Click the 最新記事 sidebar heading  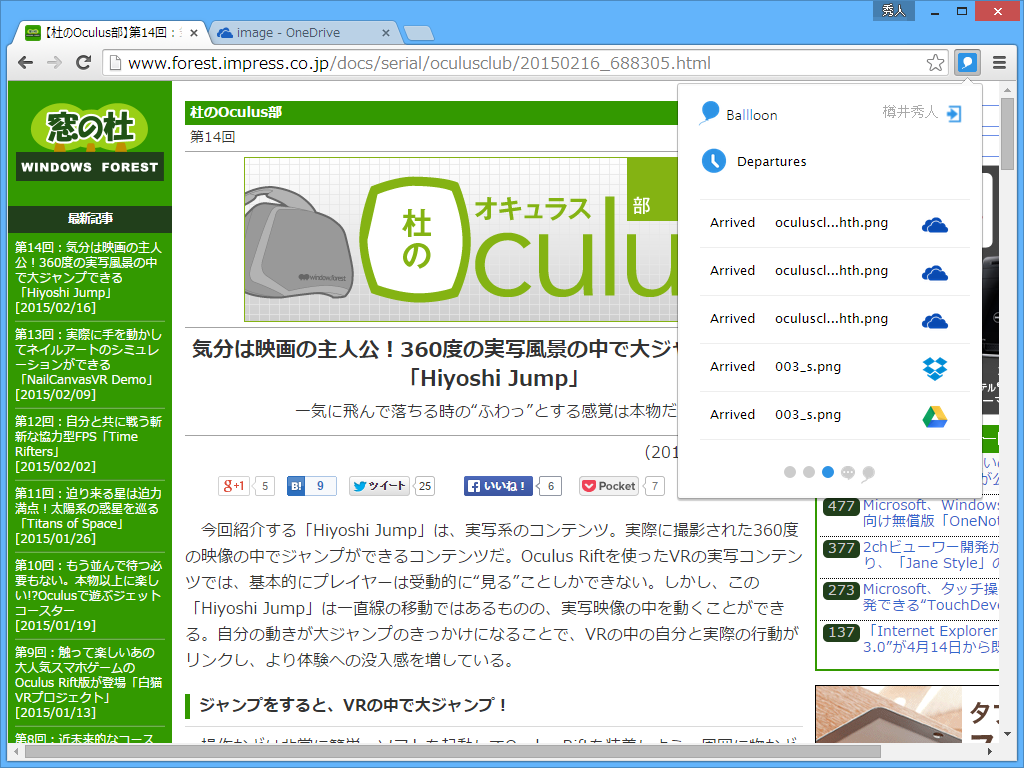89,219
